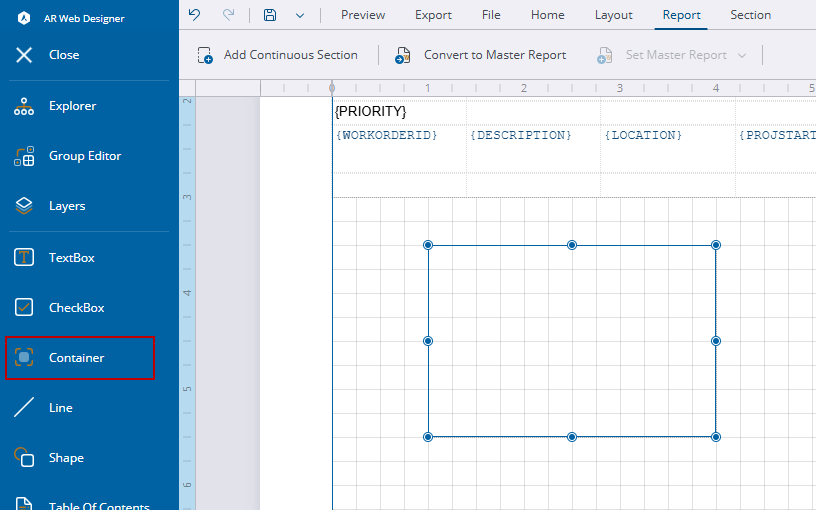Open the Group Editor panel

tap(85, 156)
